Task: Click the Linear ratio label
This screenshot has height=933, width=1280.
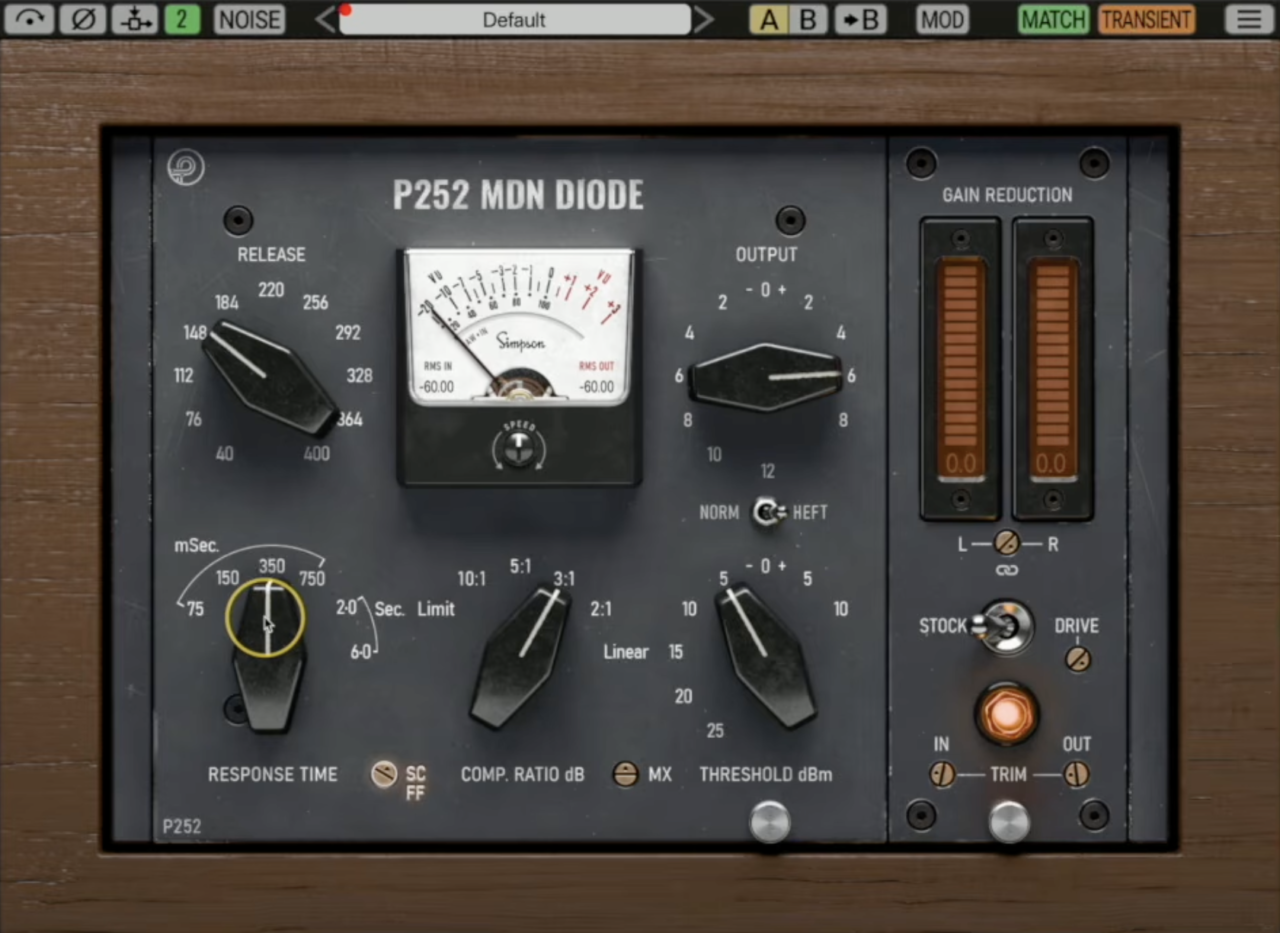Action: click(626, 652)
